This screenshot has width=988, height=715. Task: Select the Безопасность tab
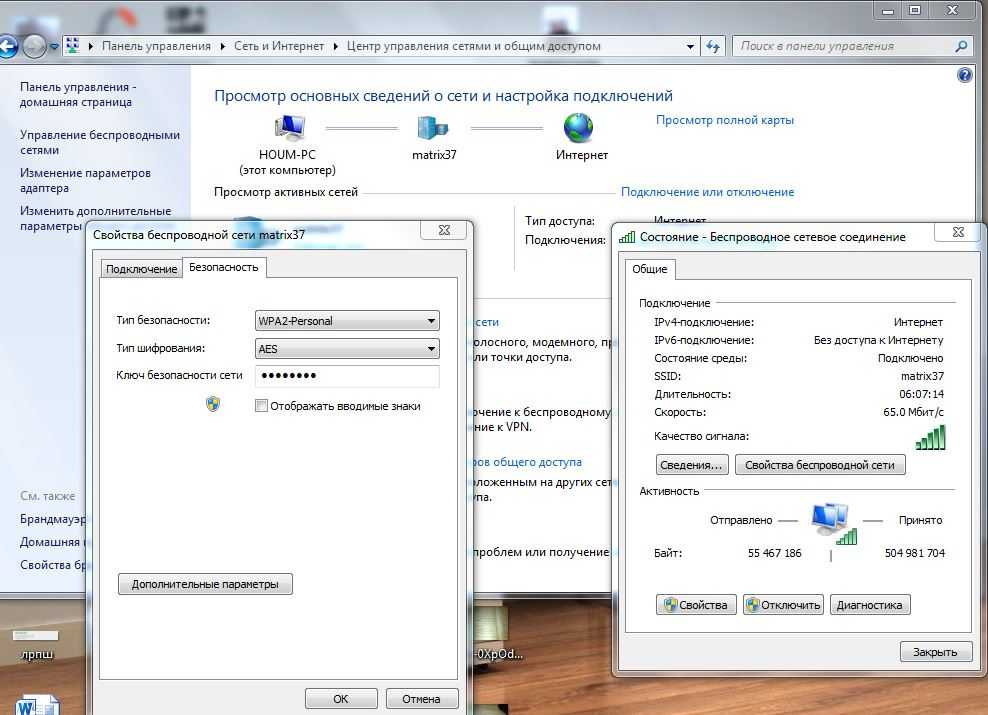[x=224, y=267]
